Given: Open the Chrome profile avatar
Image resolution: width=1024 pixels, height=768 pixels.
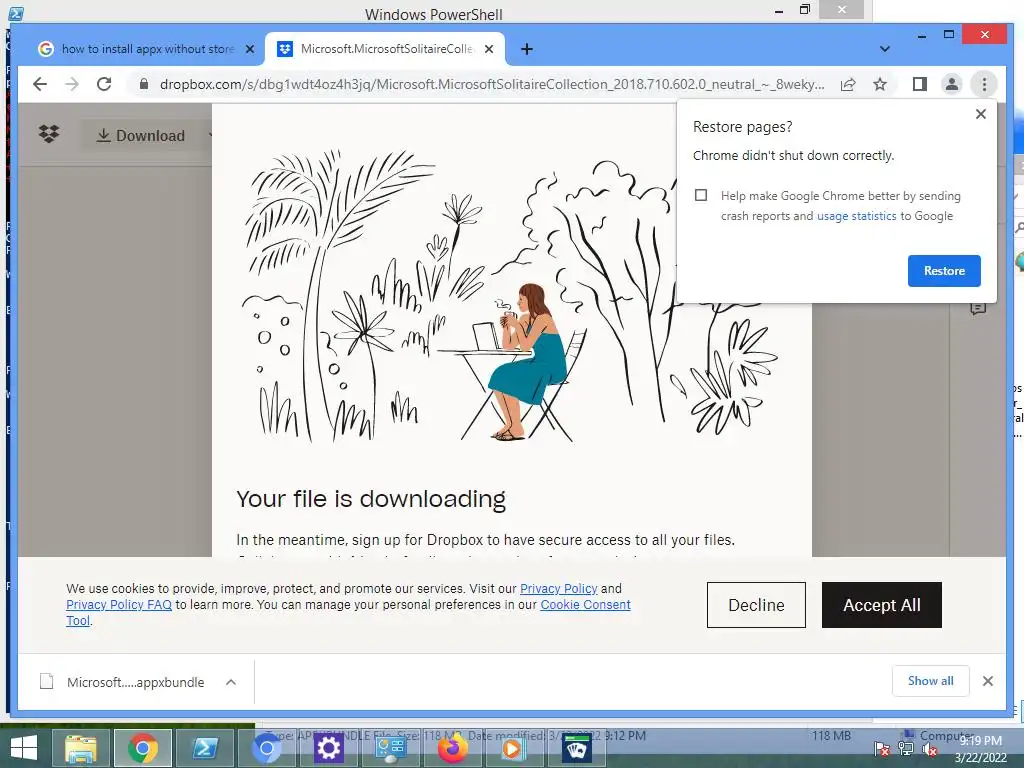Looking at the screenshot, I should click(952, 84).
